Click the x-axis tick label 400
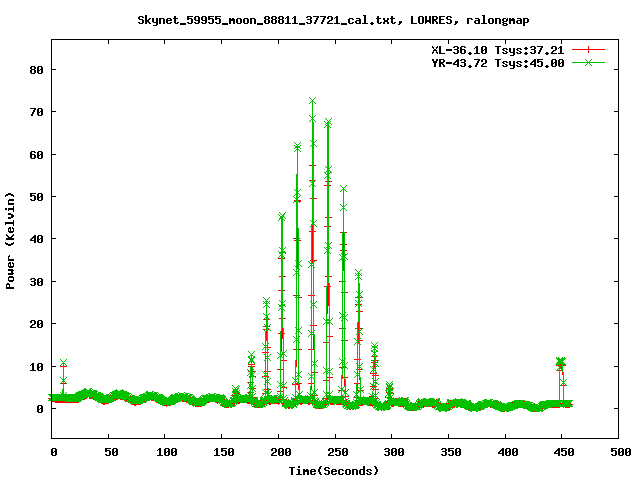 508,452
